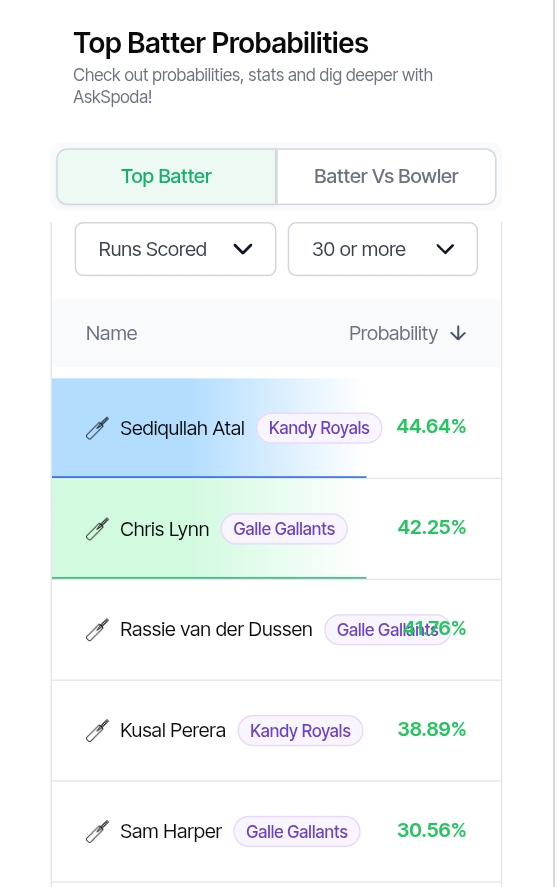Open the Runs Scored dropdown
This screenshot has height=887, width=558.
click(x=175, y=249)
